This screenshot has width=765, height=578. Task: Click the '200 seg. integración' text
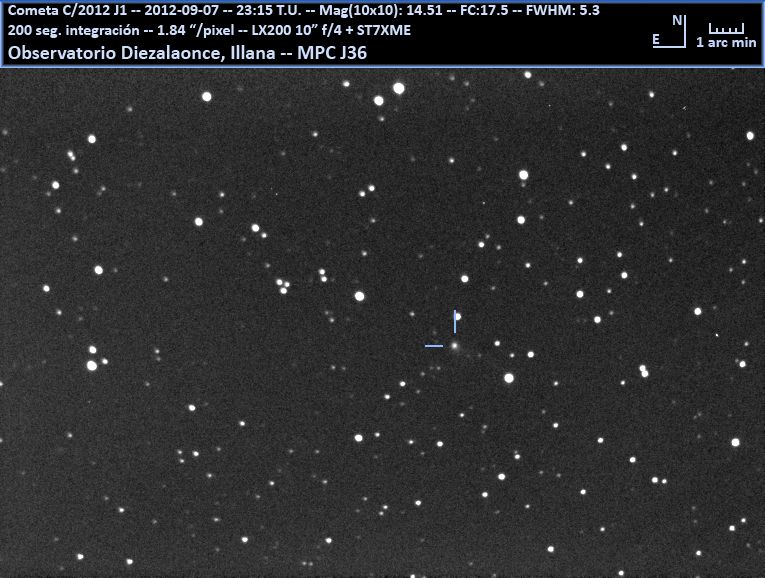tap(74, 30)
